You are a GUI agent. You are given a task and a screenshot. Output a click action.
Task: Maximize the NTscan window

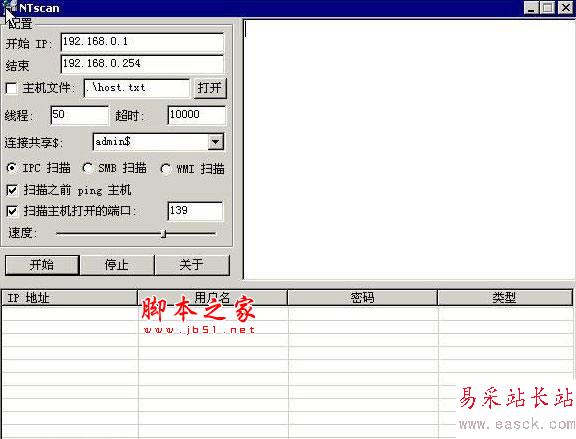pyautogui.click(x=547, y=8)
